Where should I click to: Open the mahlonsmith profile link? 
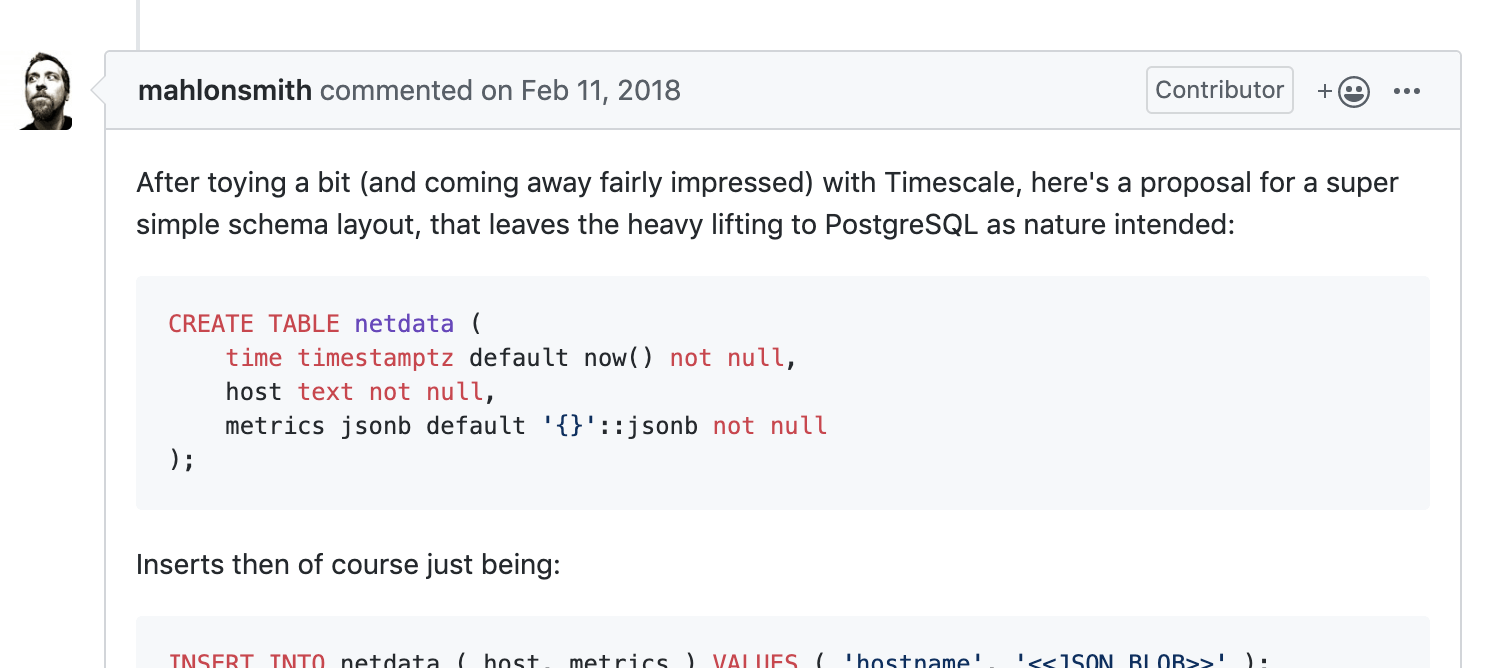[225, 91]
